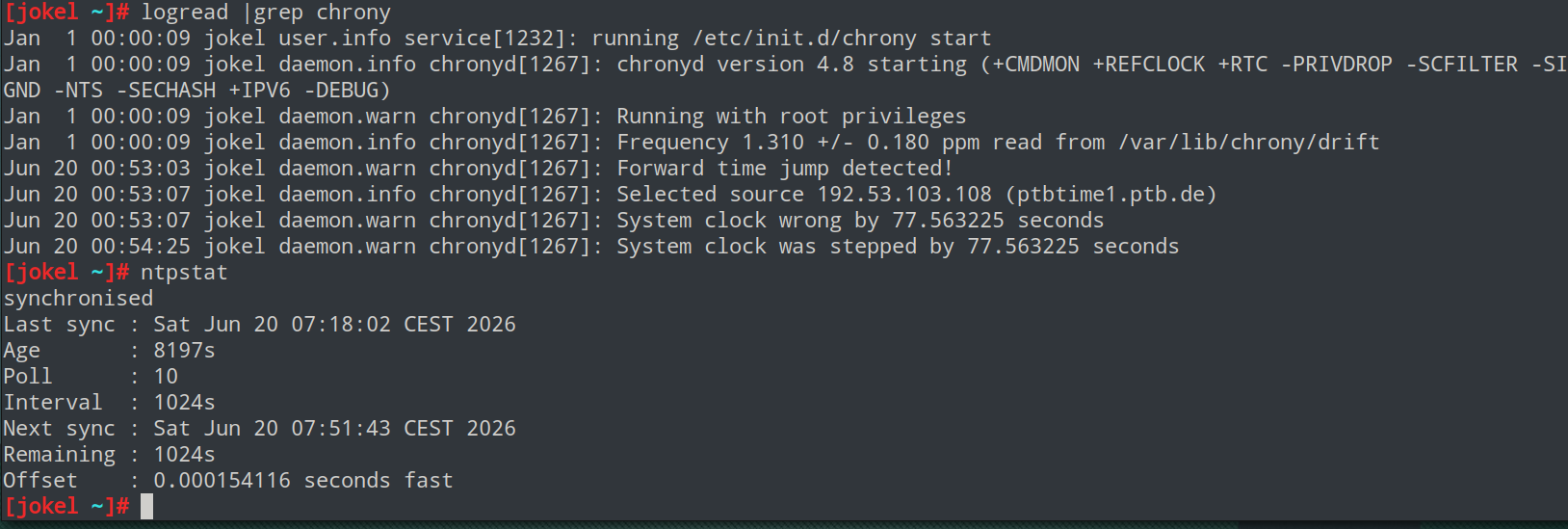Screen dimensions: 1568x529
Task: Click the Interval value 1024s
Action: (184, 403)
